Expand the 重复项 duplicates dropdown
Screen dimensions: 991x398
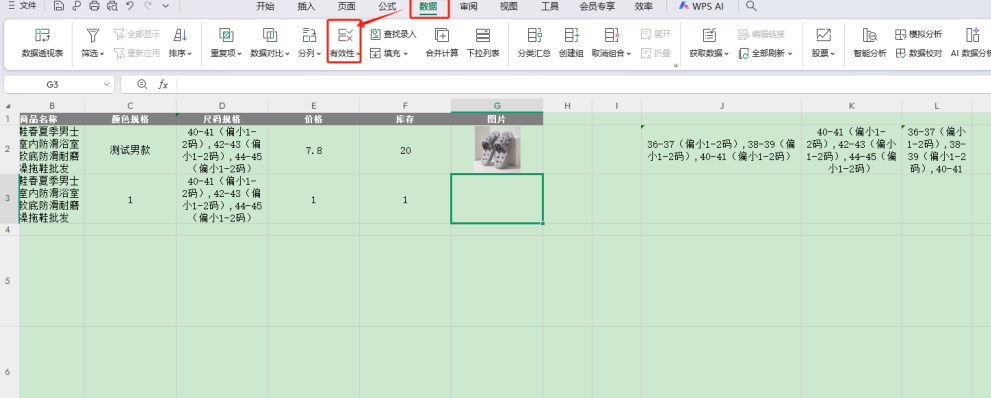point(226,54)
